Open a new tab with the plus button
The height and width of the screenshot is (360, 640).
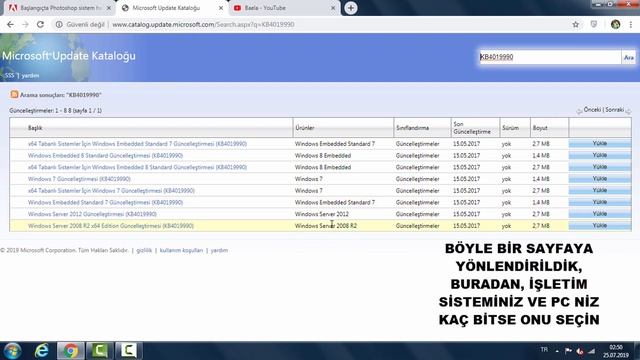click(351, 8)
